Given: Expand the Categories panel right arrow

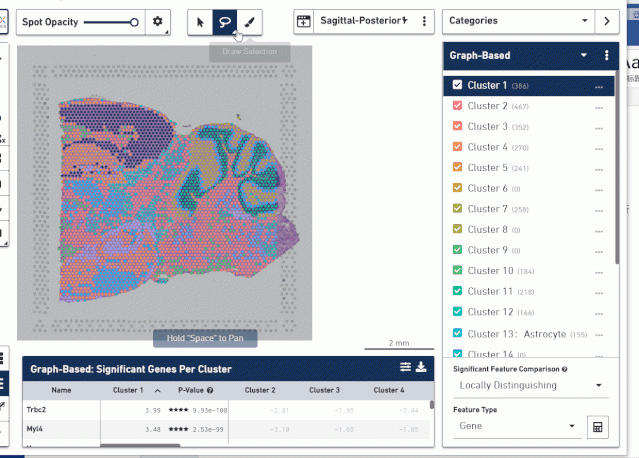Looking at the screenshot, I should (x=606, y=21).
